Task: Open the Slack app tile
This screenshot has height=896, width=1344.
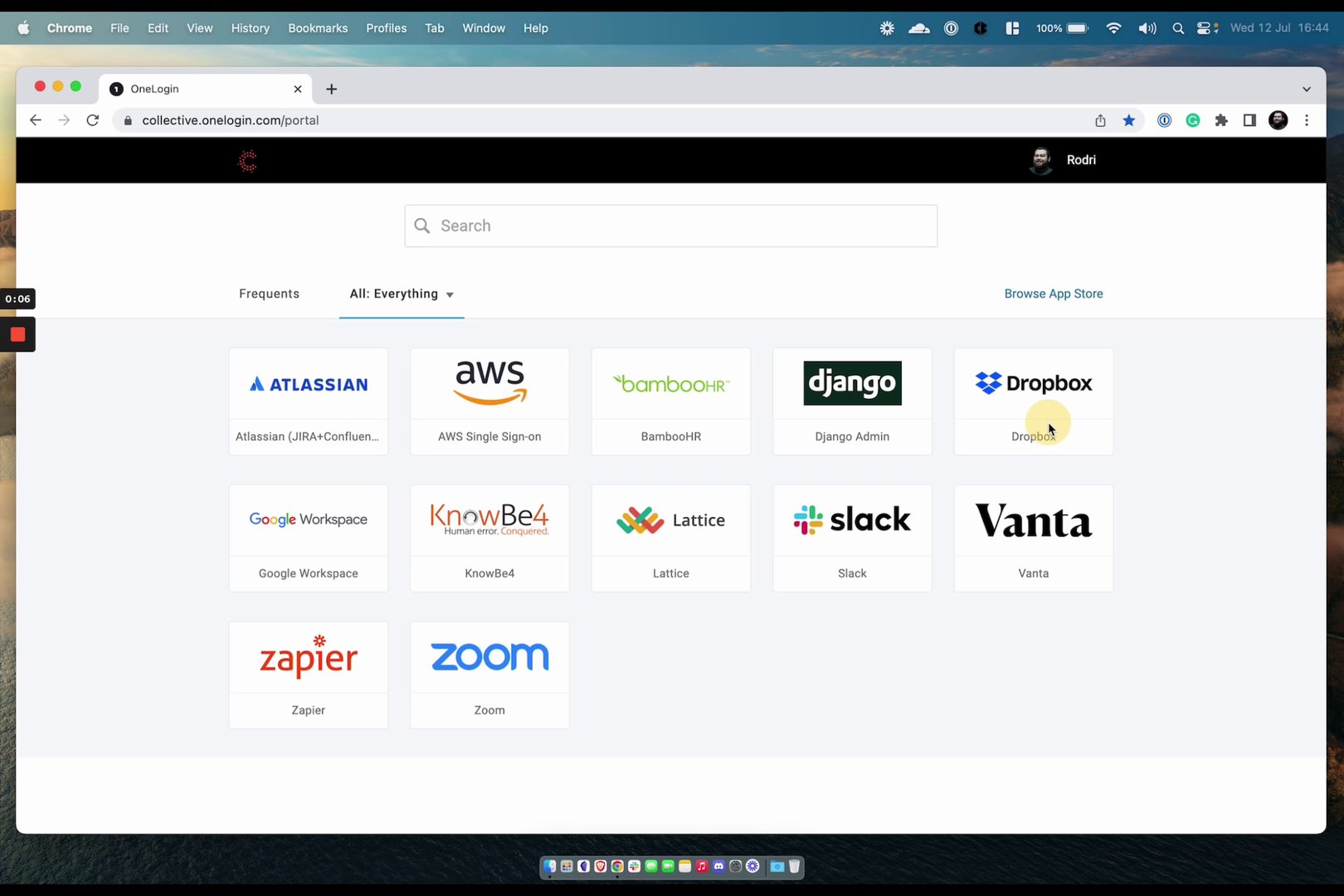Action: click(852, 538)
